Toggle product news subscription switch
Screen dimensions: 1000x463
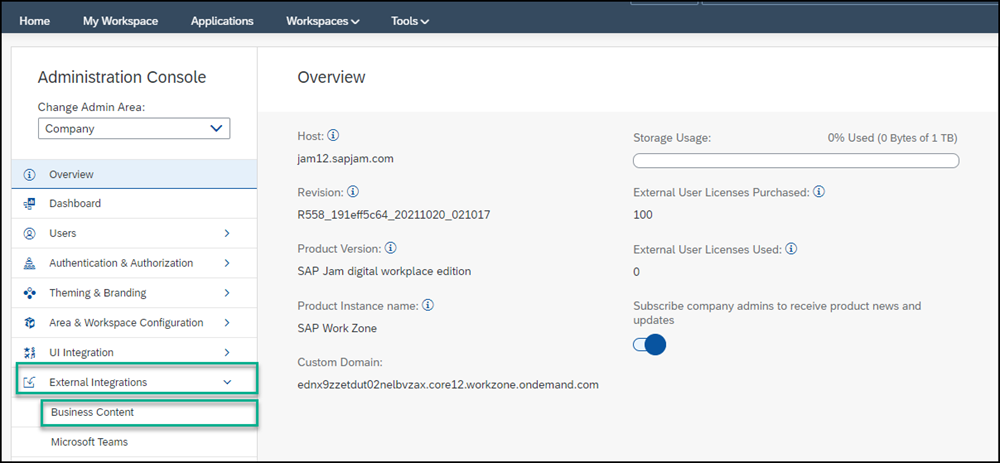[x=649, y=345]
